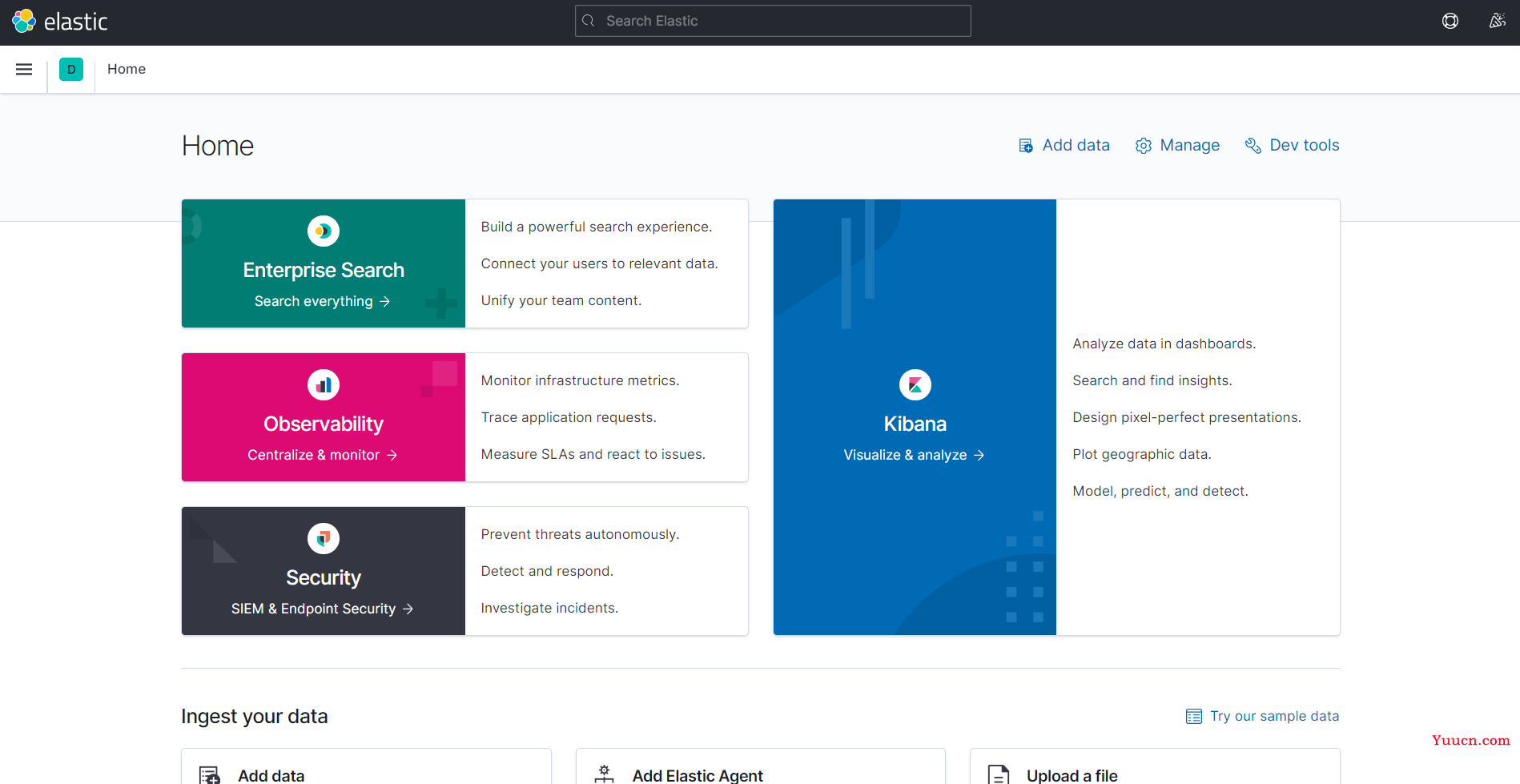Follow the Search everything arrow link
Image resolution: width=1520 pixels, height=784 pixels.
323,301
